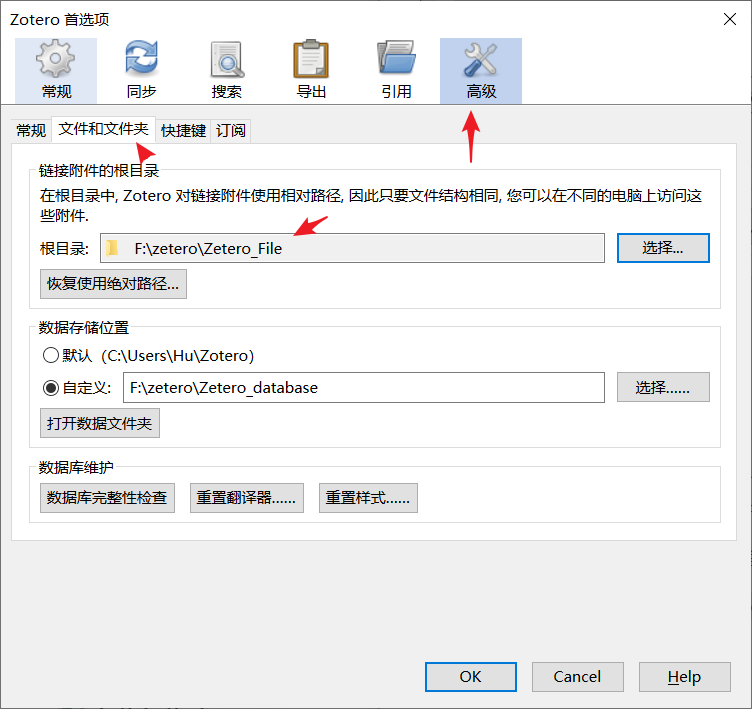Click the 选择... button for root directory
This screenshot has height=709, width=752.
663,248
